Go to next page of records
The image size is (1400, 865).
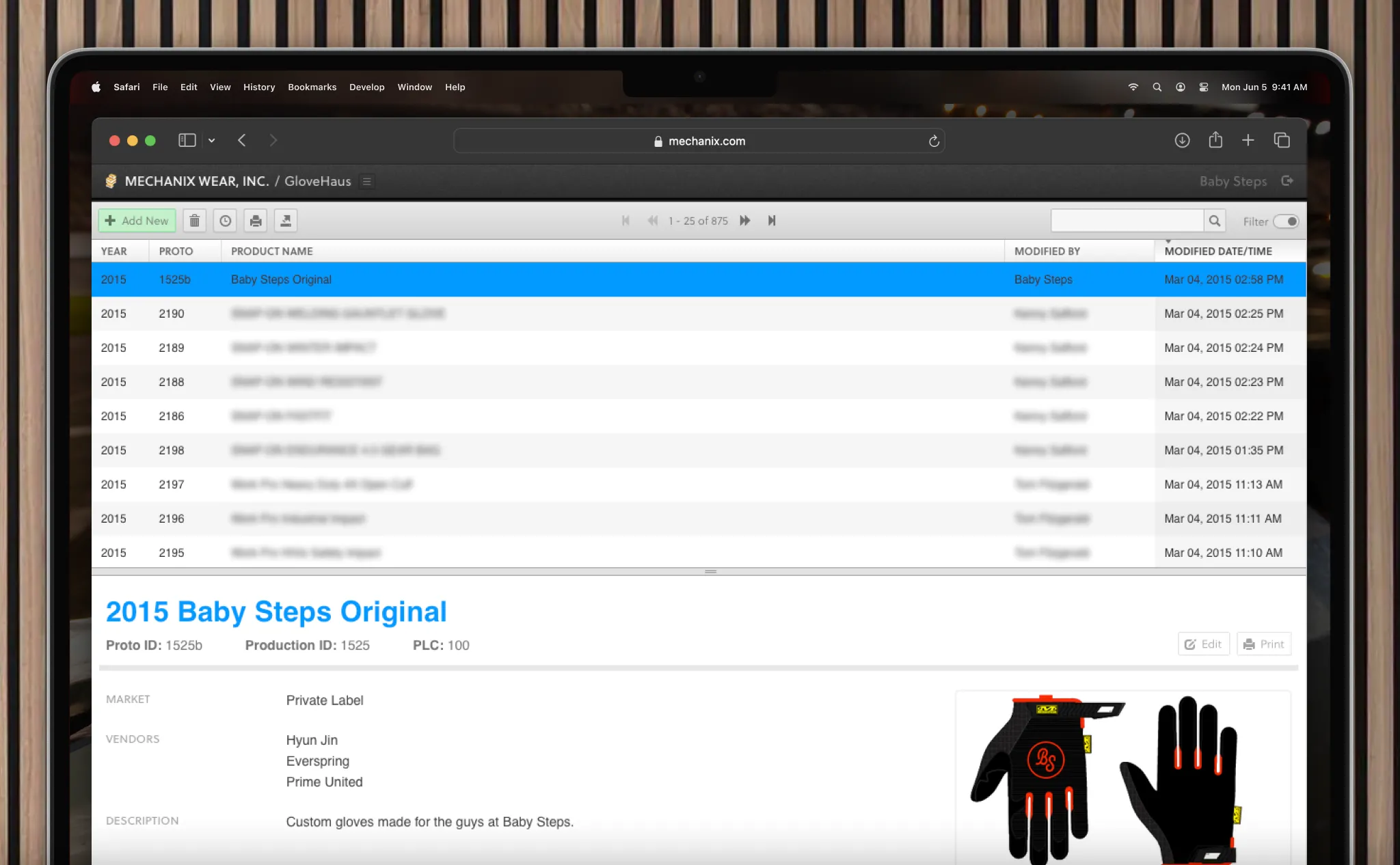click(x=745, y=221)
